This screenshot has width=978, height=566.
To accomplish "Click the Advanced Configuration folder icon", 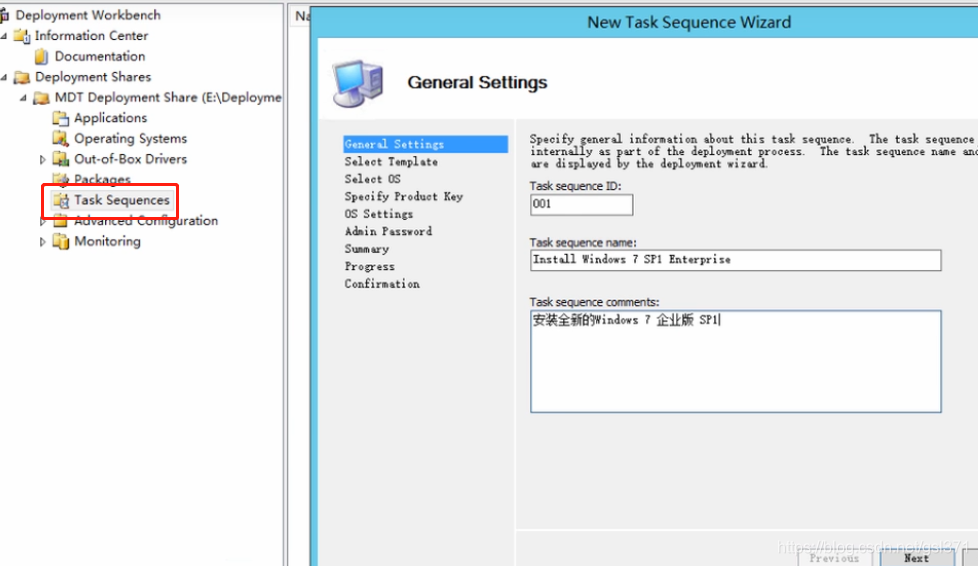I will tap(61, 221).
